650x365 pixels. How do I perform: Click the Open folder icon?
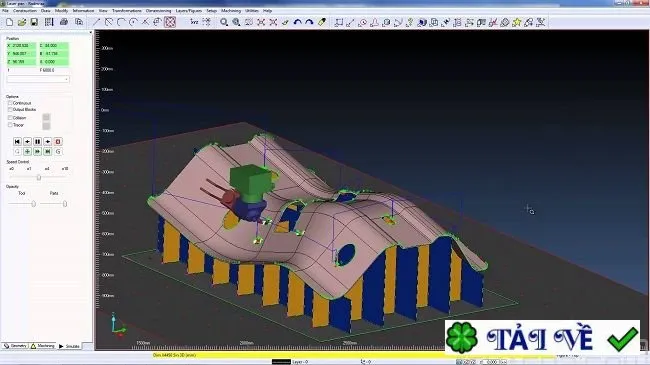click(22, 22)
